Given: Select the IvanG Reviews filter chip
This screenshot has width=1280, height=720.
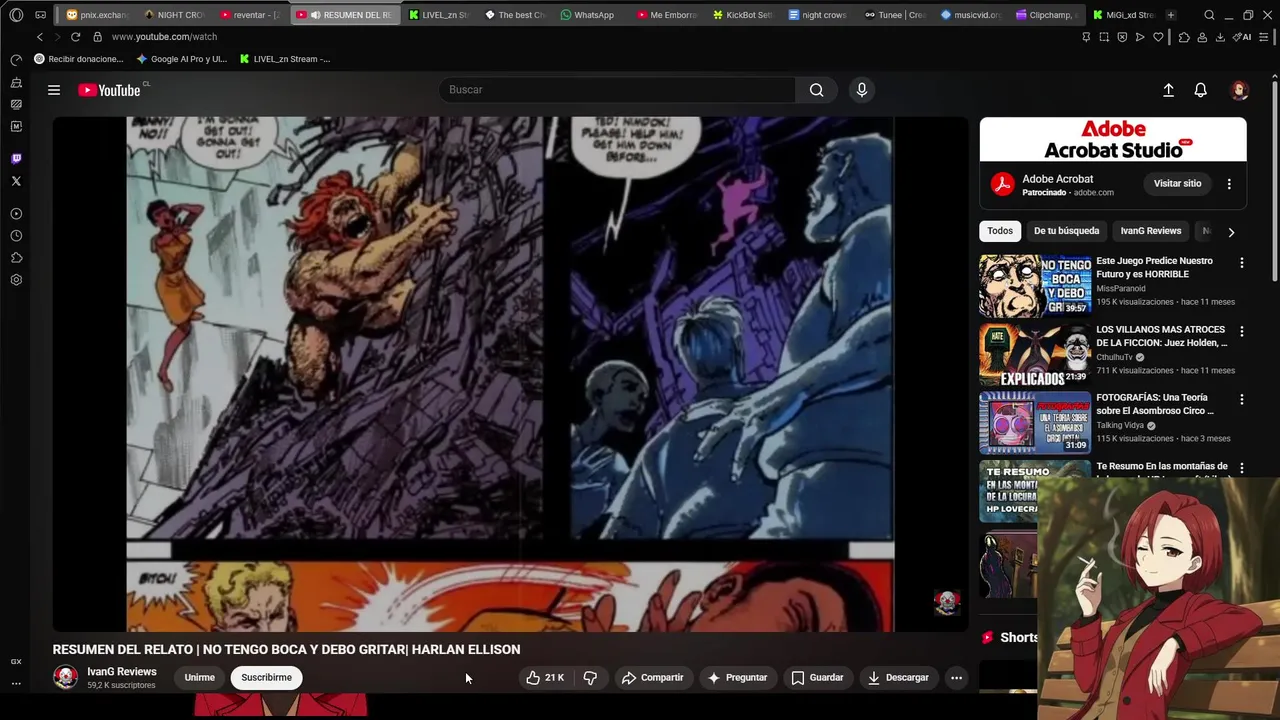Looking at the screenshot, I should click(x=1150, y=231).
